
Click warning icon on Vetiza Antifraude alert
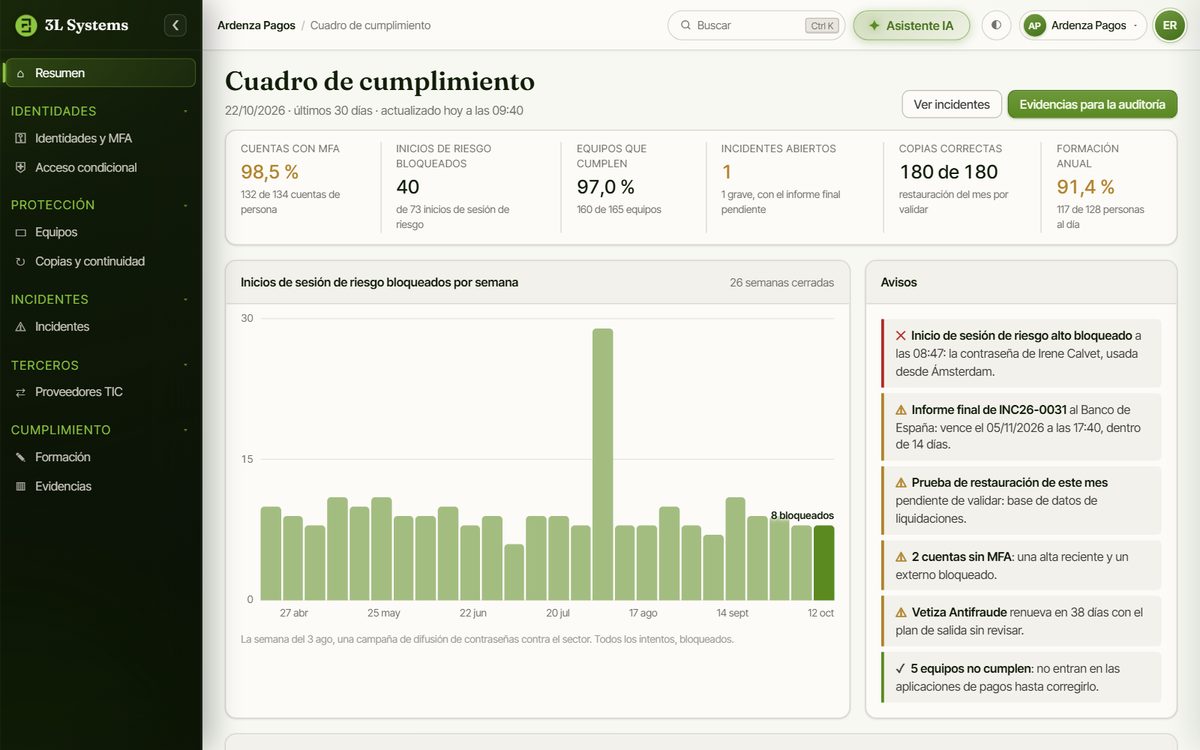click(901, 612)
